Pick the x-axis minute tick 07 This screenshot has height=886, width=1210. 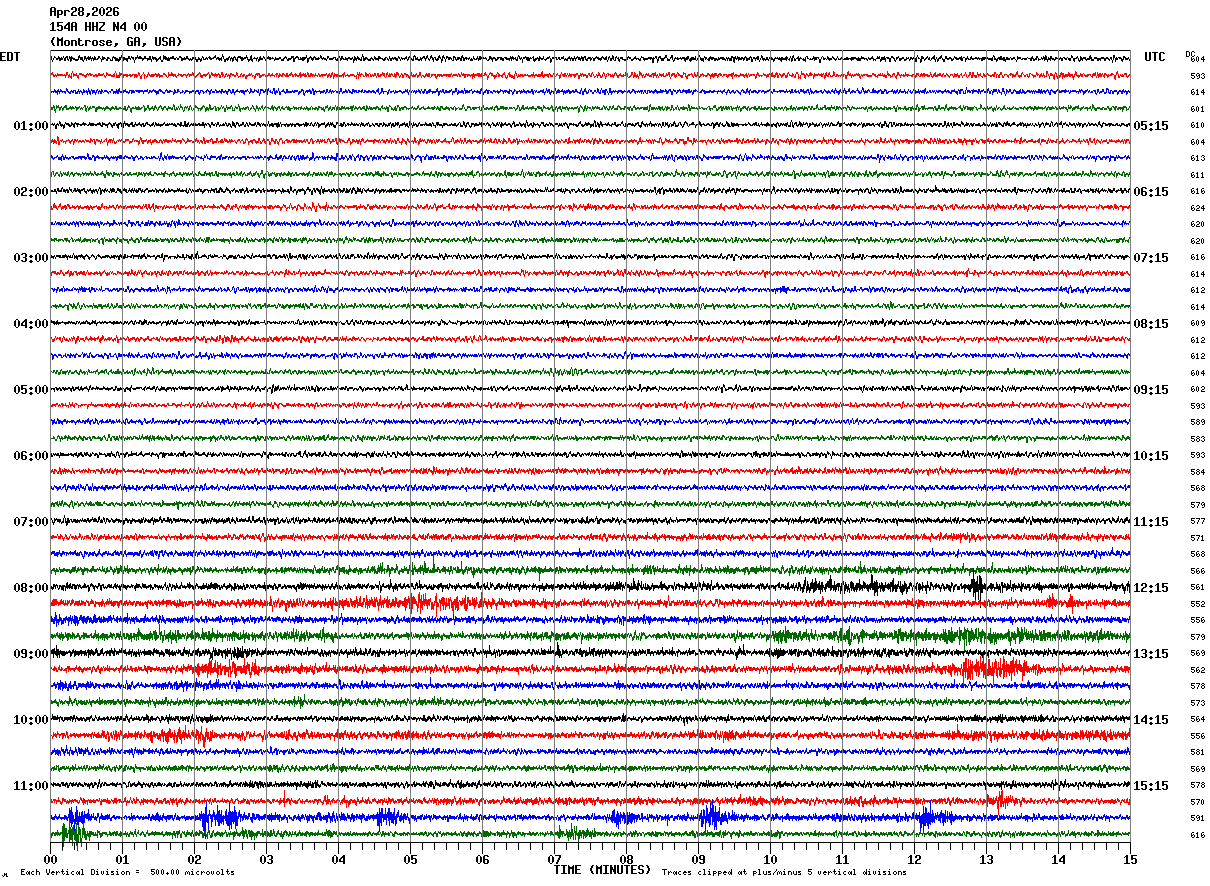(x=554, y=859)
